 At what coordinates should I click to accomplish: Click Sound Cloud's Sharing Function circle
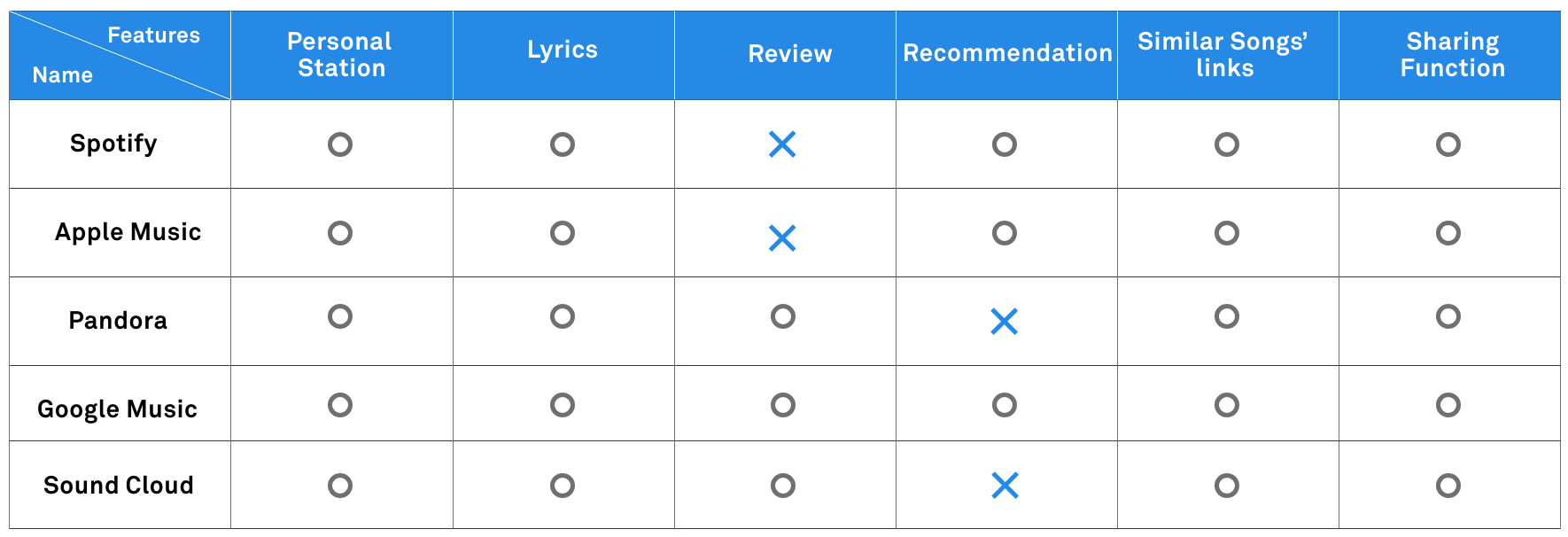[1448, 486]
